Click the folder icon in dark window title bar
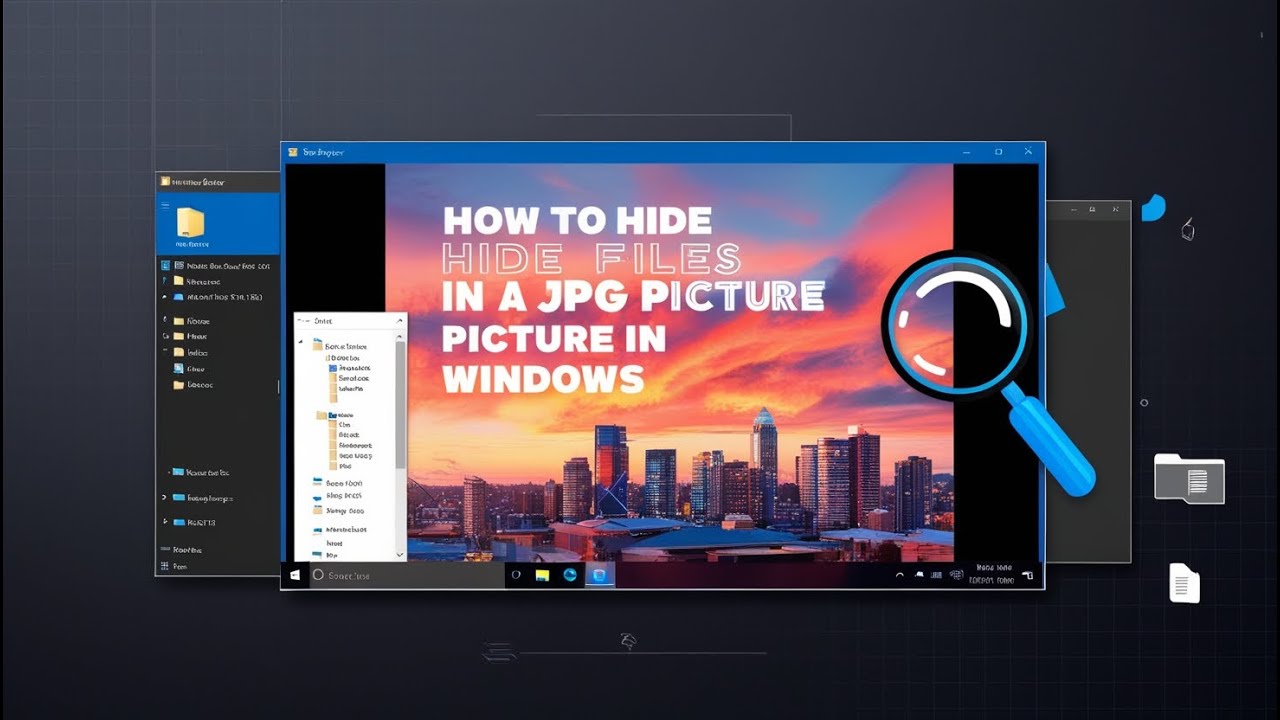 point(163,182)
